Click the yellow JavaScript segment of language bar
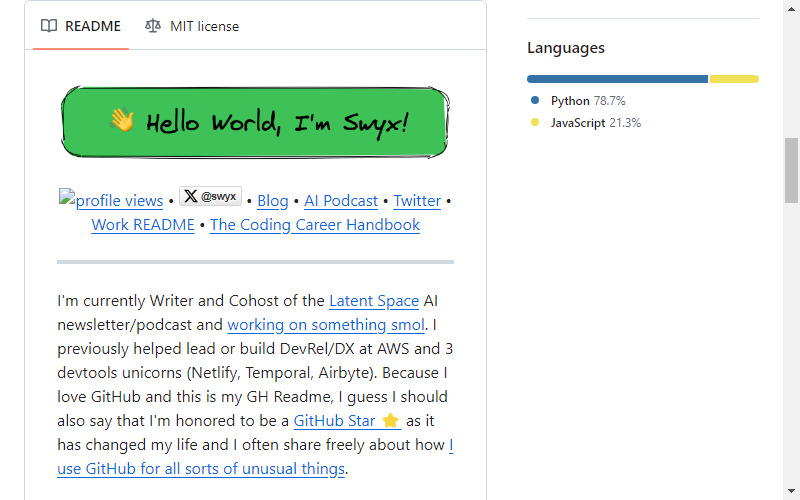The height and width of the screenshot is (500, 800). click(734, 79)
